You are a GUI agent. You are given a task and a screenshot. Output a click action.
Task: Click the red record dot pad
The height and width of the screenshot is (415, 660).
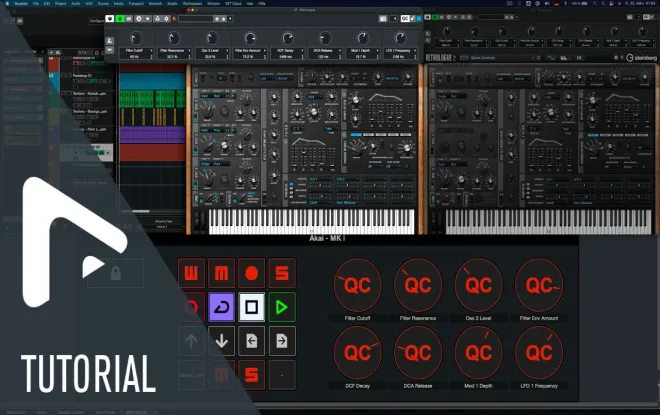coord(252,273)
